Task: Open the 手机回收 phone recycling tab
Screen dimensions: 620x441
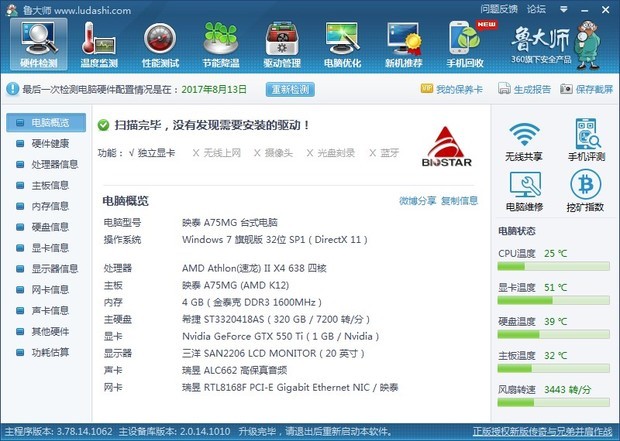Action: pos(465,44)
